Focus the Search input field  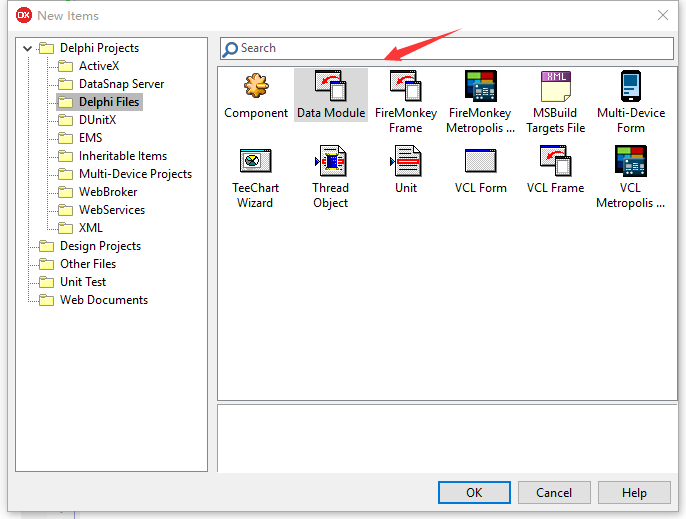click(x=447, y=48)
